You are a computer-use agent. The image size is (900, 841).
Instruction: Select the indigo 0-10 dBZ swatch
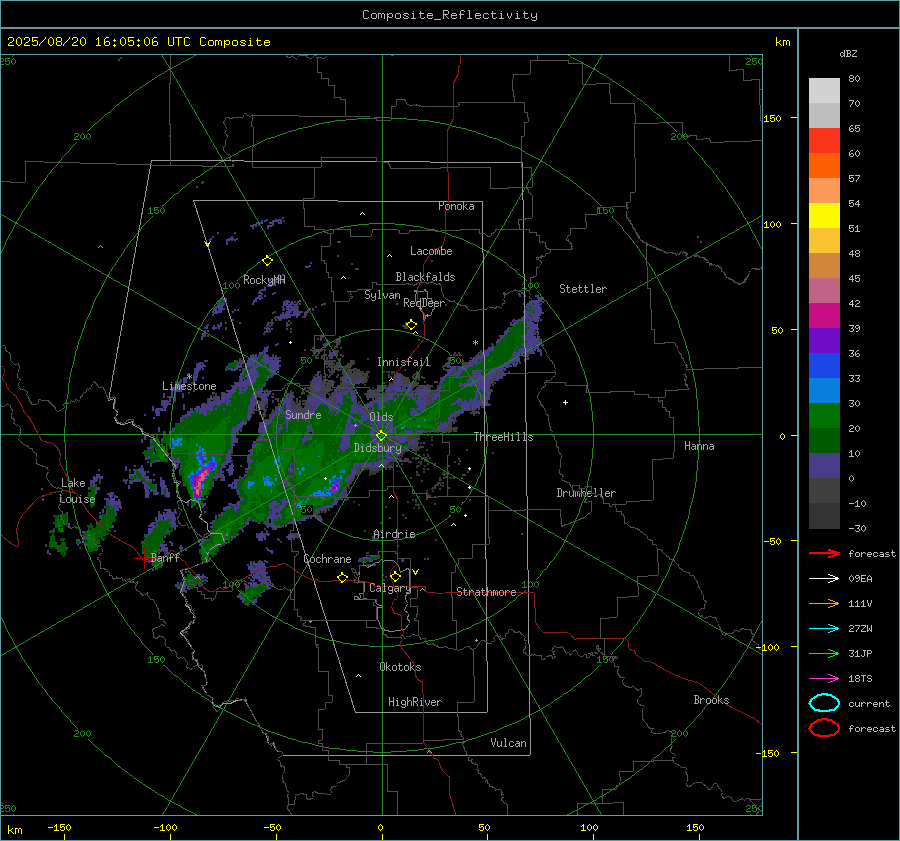click(x=824, y=466)
